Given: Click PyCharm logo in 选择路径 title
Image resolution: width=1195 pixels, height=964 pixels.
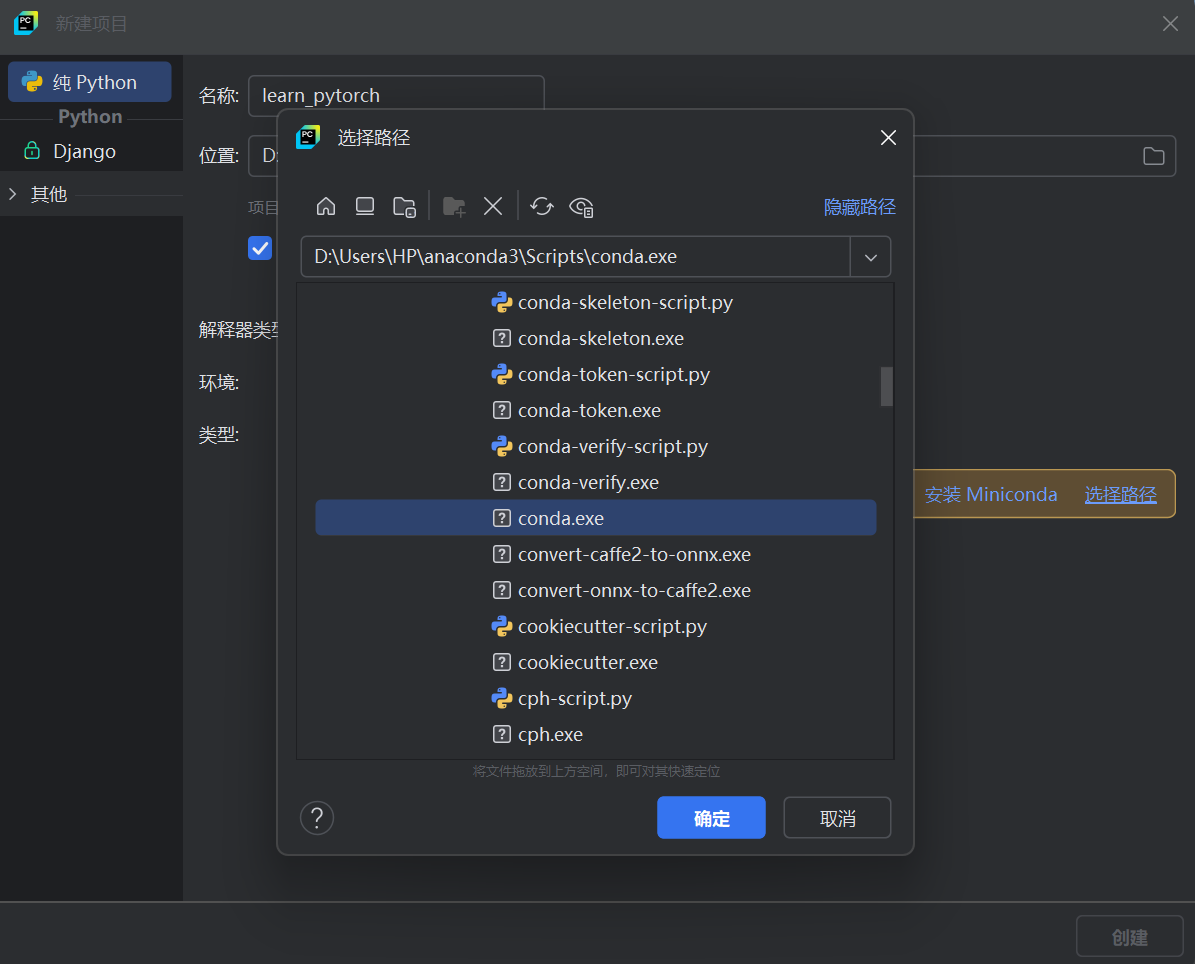Looking at the screenshot, I should click(x=308, y=137).
